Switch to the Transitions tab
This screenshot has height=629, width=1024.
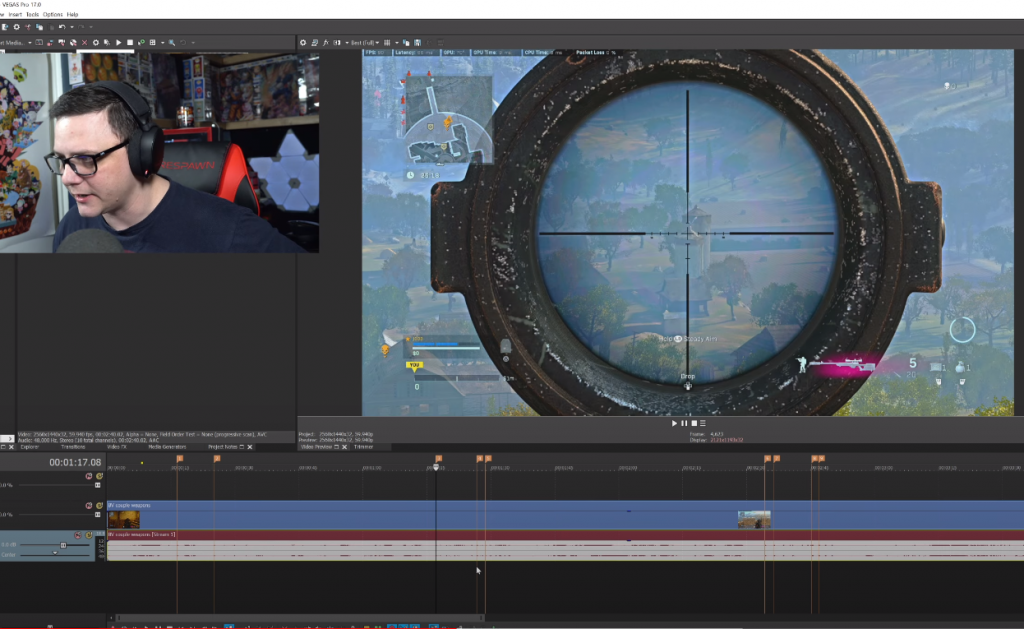(72, 447)
